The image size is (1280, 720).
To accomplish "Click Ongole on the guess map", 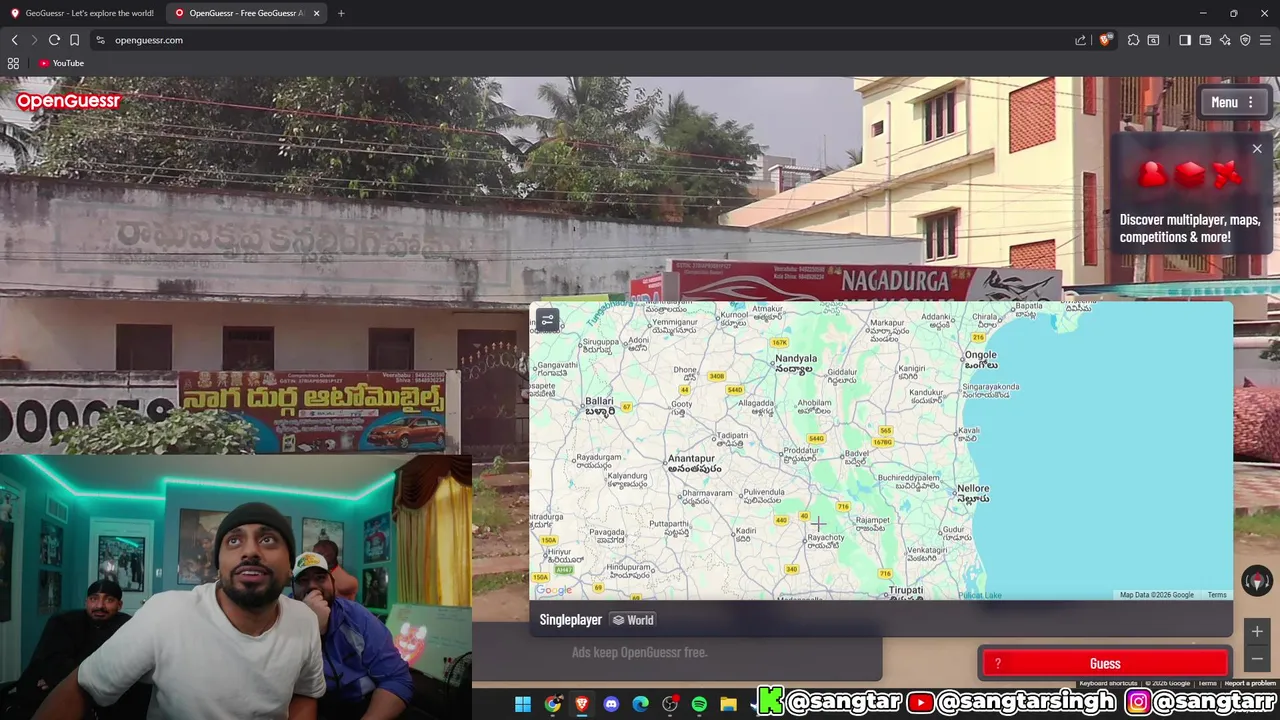I will click(981, 359).
